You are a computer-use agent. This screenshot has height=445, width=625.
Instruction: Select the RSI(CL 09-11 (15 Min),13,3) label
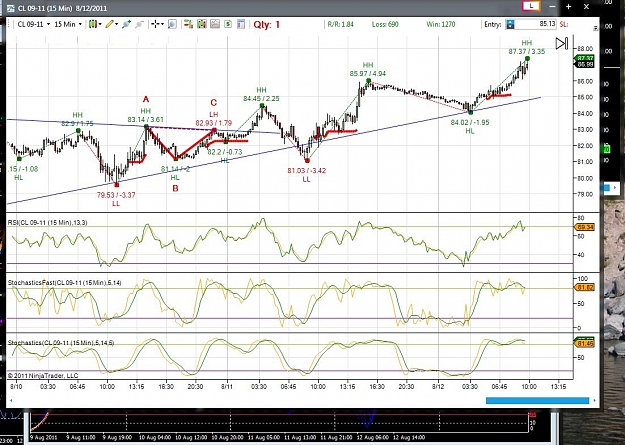coord(47,222)
